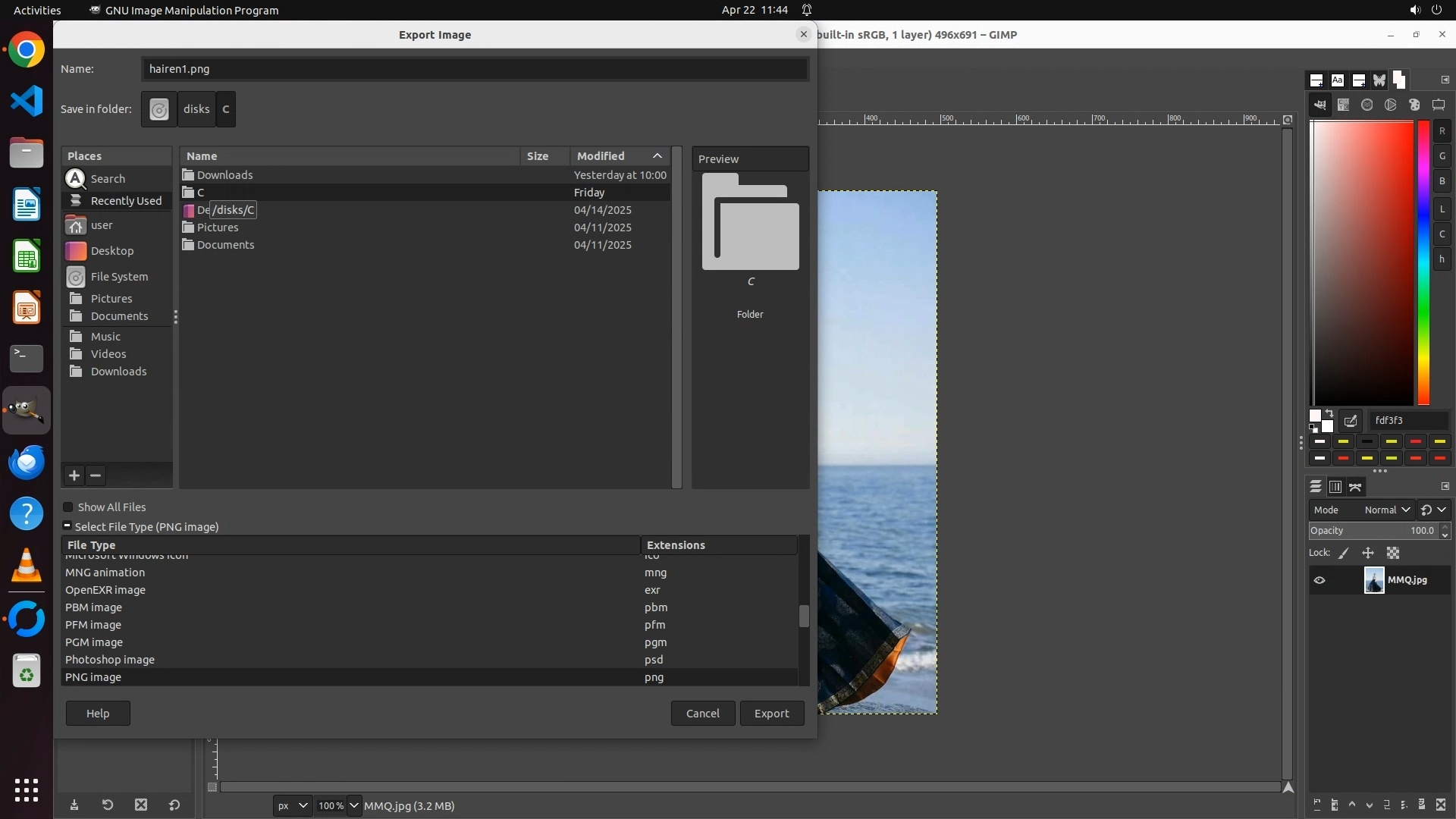Viewport: 1456px width, 819px height.
Task: Click the Name field containing hairen1.png
Action: [x=474, y=69]
